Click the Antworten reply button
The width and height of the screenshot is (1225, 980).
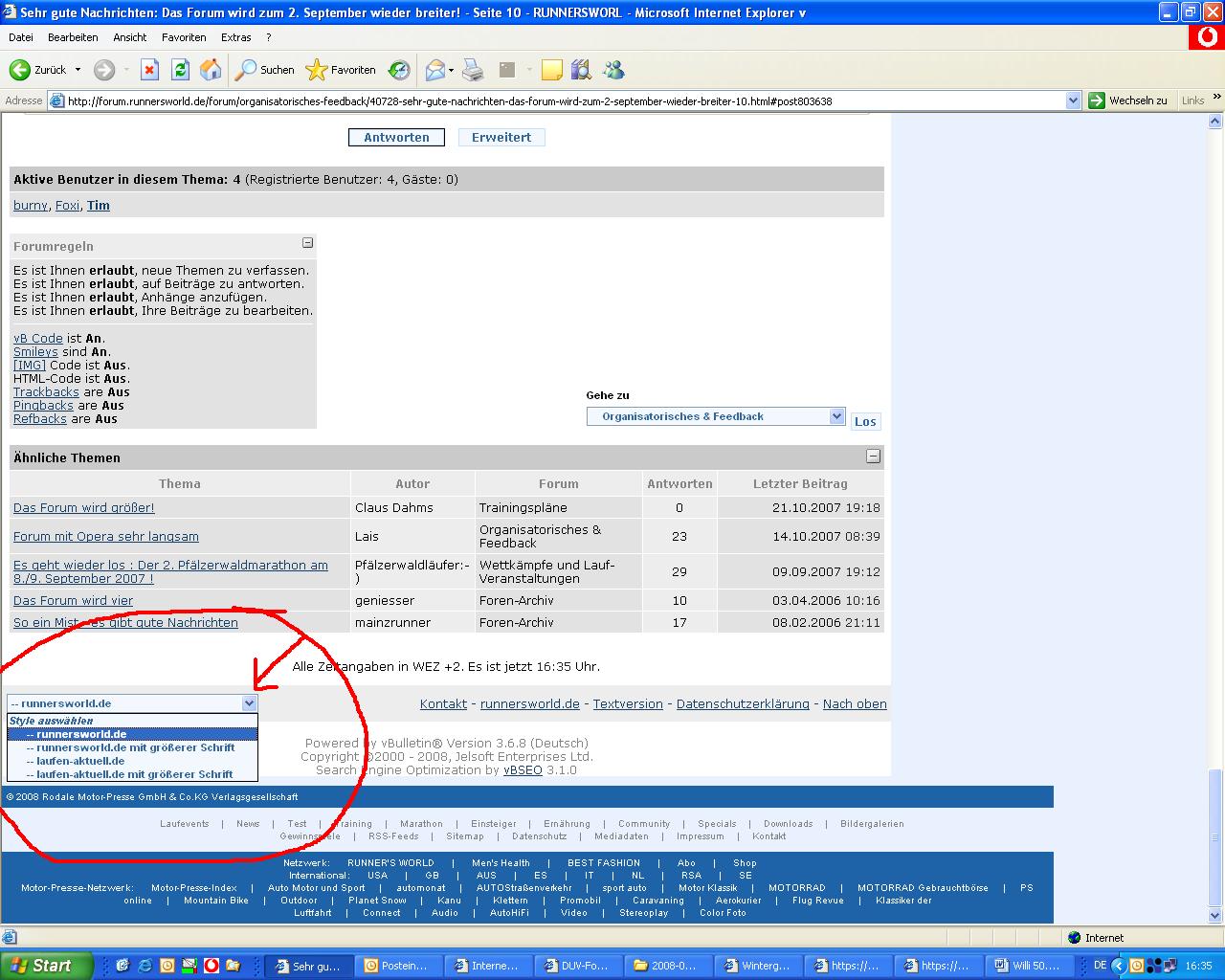[x=396, y=137]
